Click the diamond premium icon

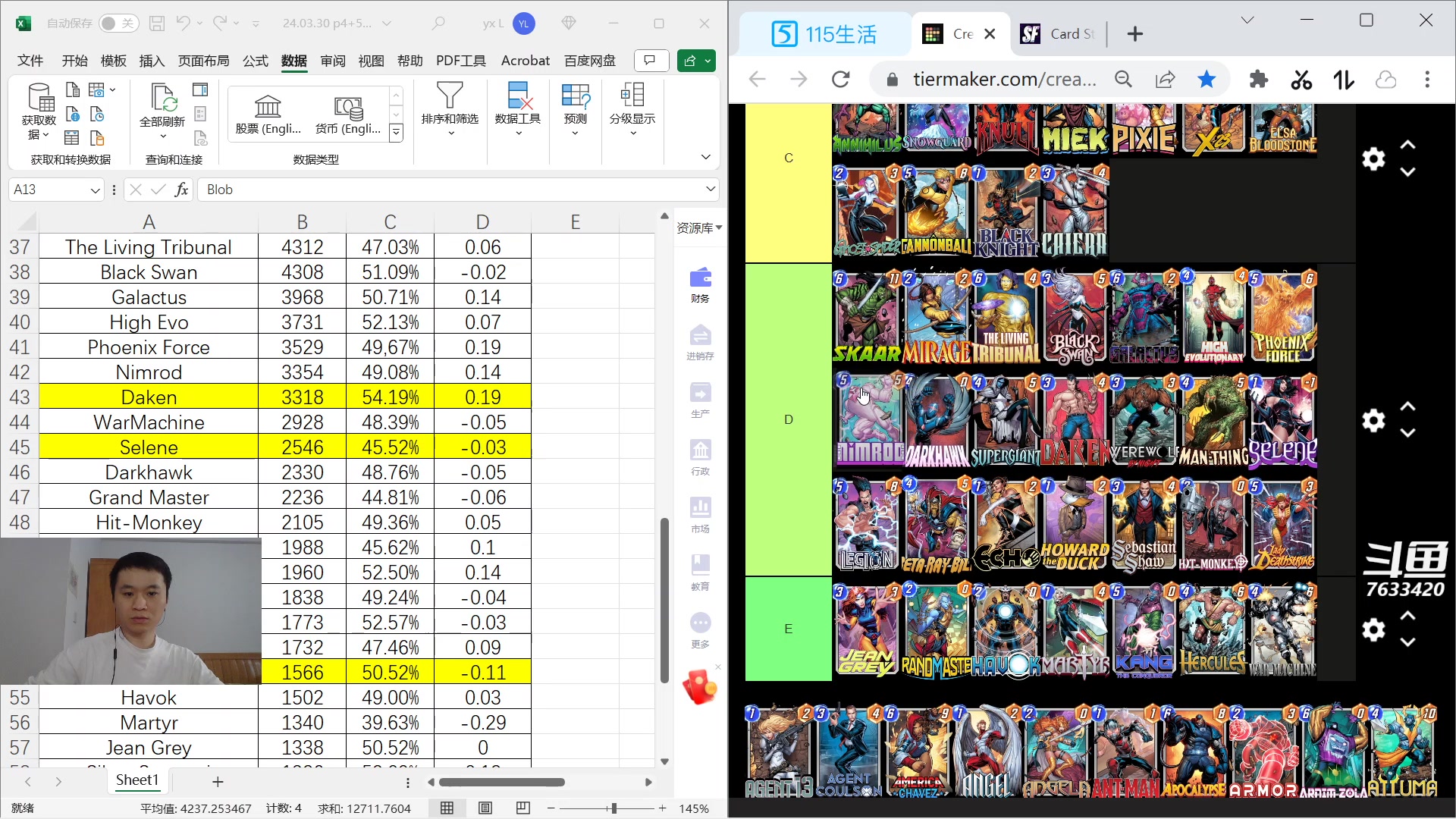point(569,24)
